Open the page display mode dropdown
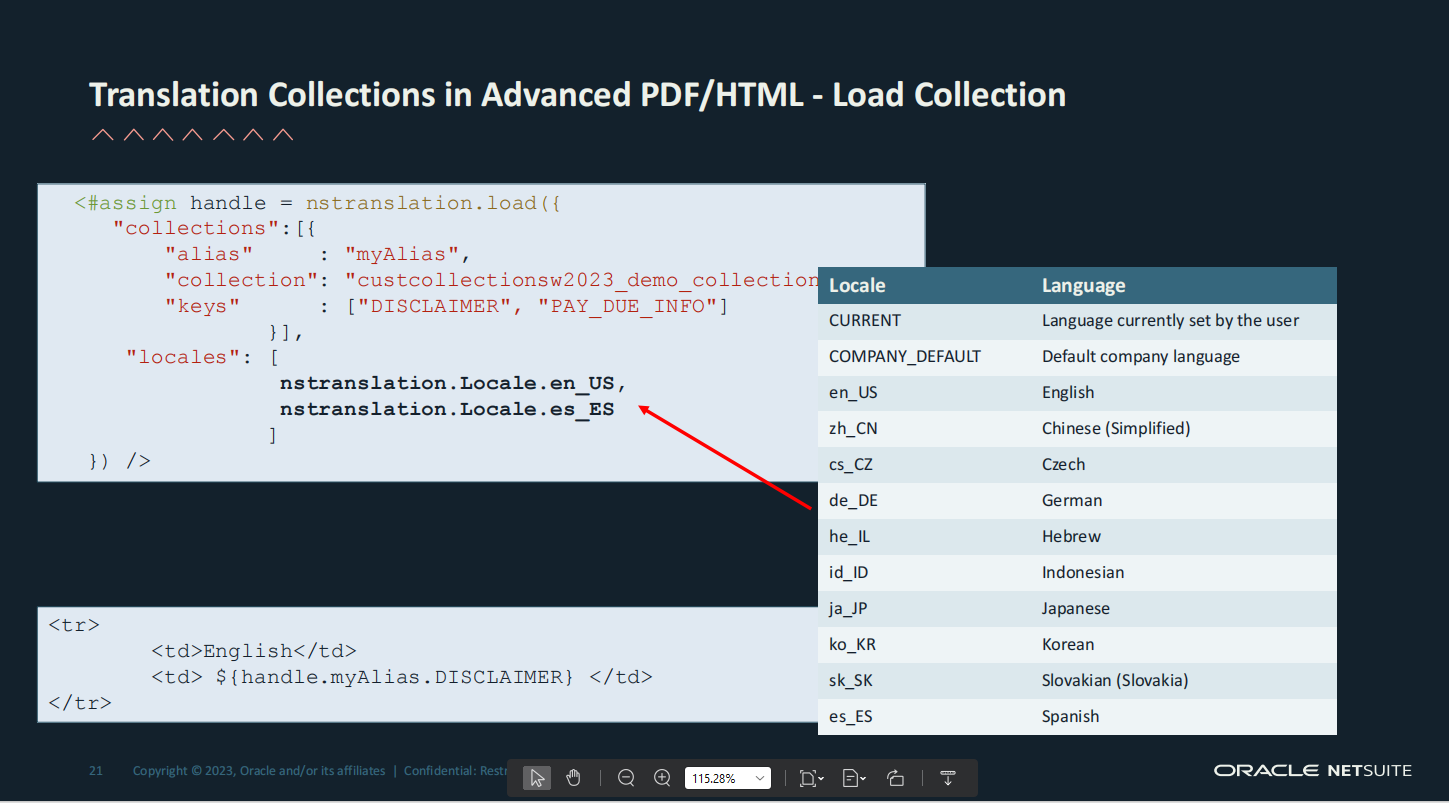1449x803 pixels. coord(853,778)
